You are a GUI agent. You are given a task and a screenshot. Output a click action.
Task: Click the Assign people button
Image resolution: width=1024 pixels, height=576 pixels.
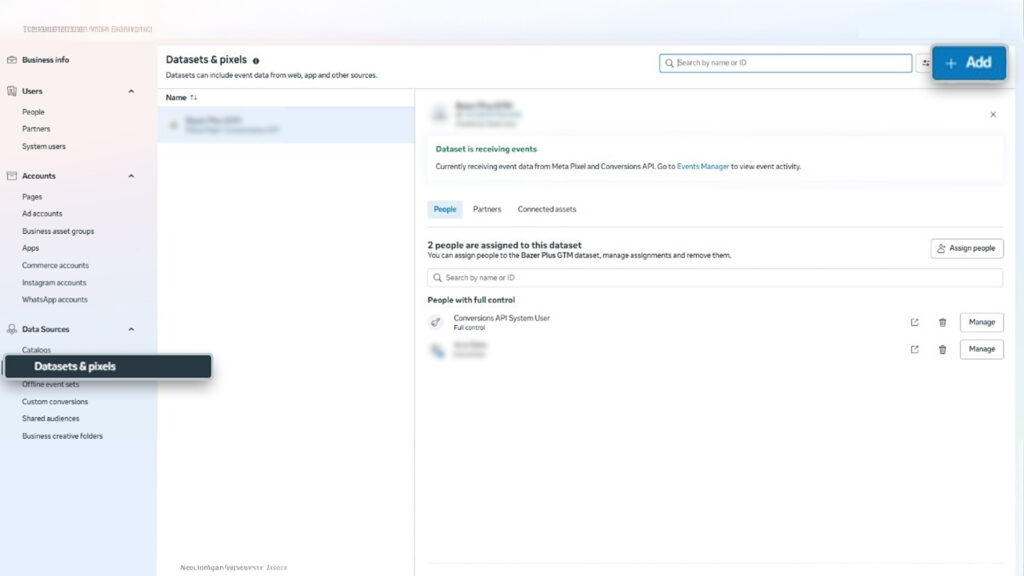(x=966, y=248)
